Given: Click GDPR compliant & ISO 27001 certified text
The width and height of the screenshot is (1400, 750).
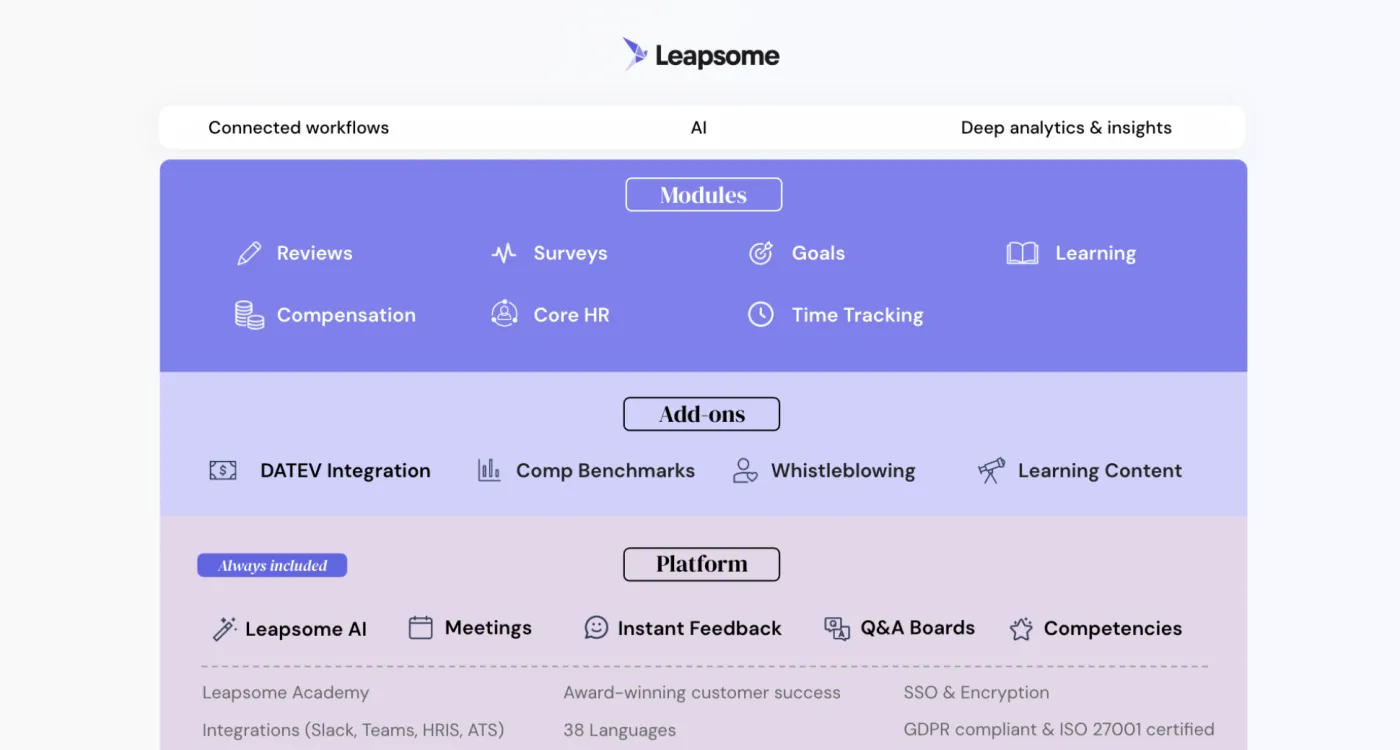Looking at the screenshot, I should (x=1059, y=729).
